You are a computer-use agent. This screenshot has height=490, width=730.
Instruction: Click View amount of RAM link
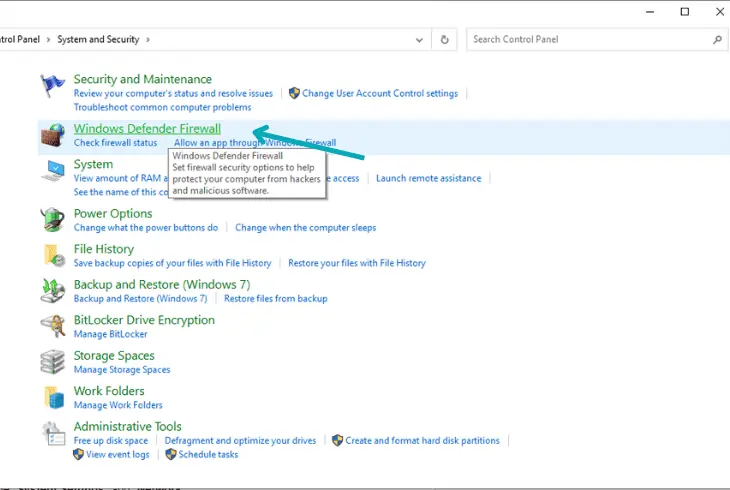tap(121, 178)
